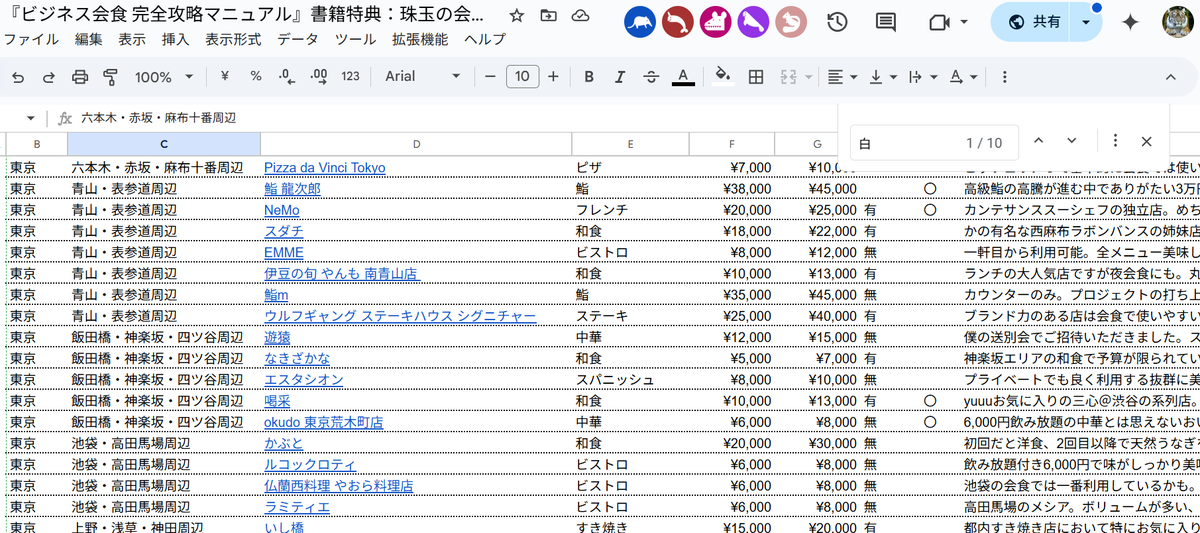Toggle bold formatting
Screen dimensions: 1200x533
[589, 77]
